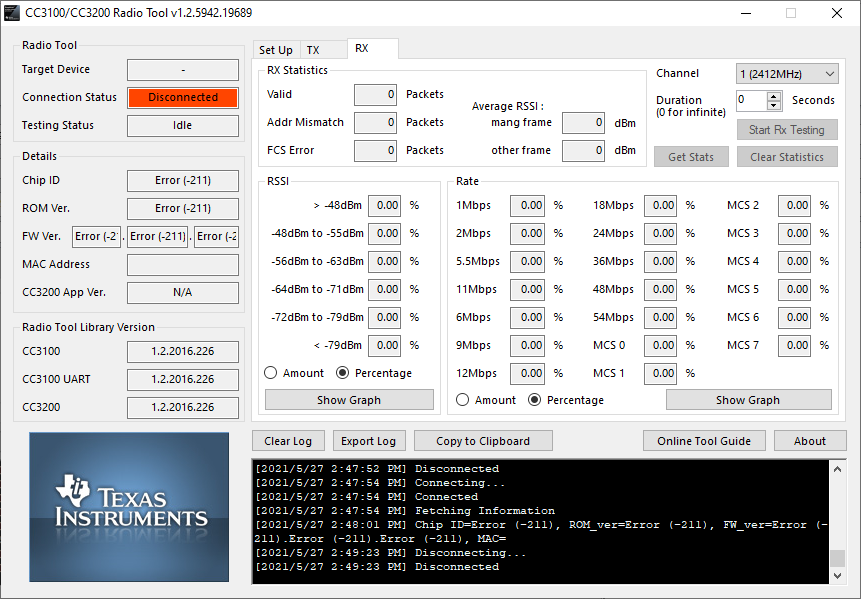
Task: Open the About dialog
Action: tap(810, 441)
